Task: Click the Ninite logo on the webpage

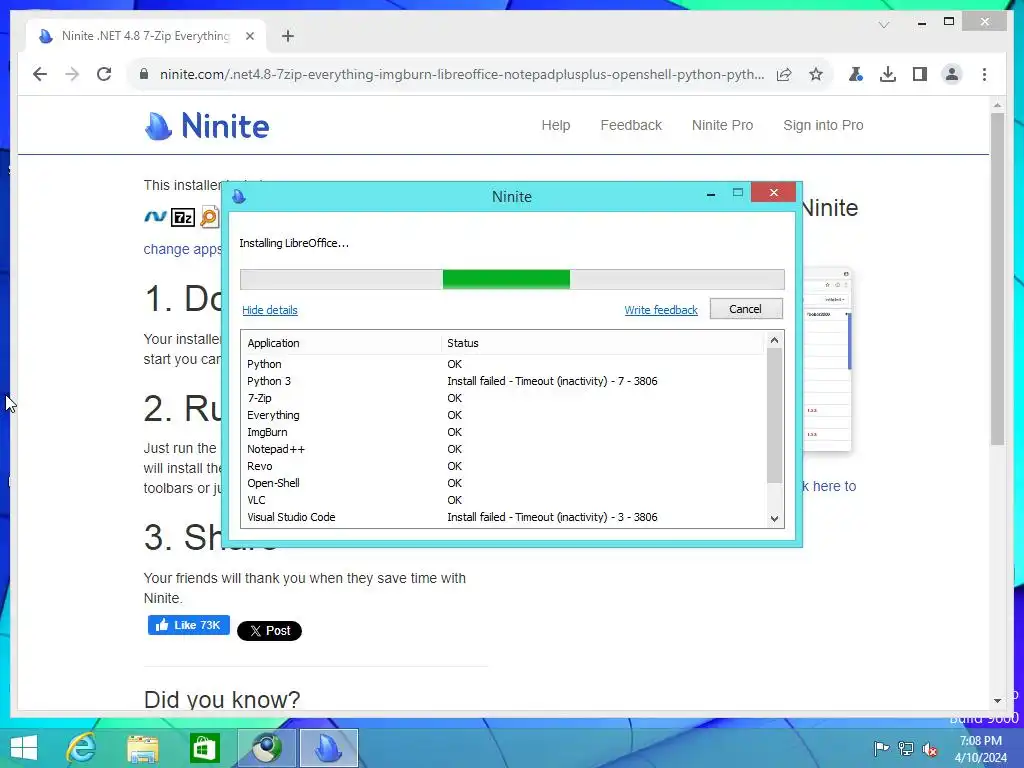Action: click(x=206, y=125)
